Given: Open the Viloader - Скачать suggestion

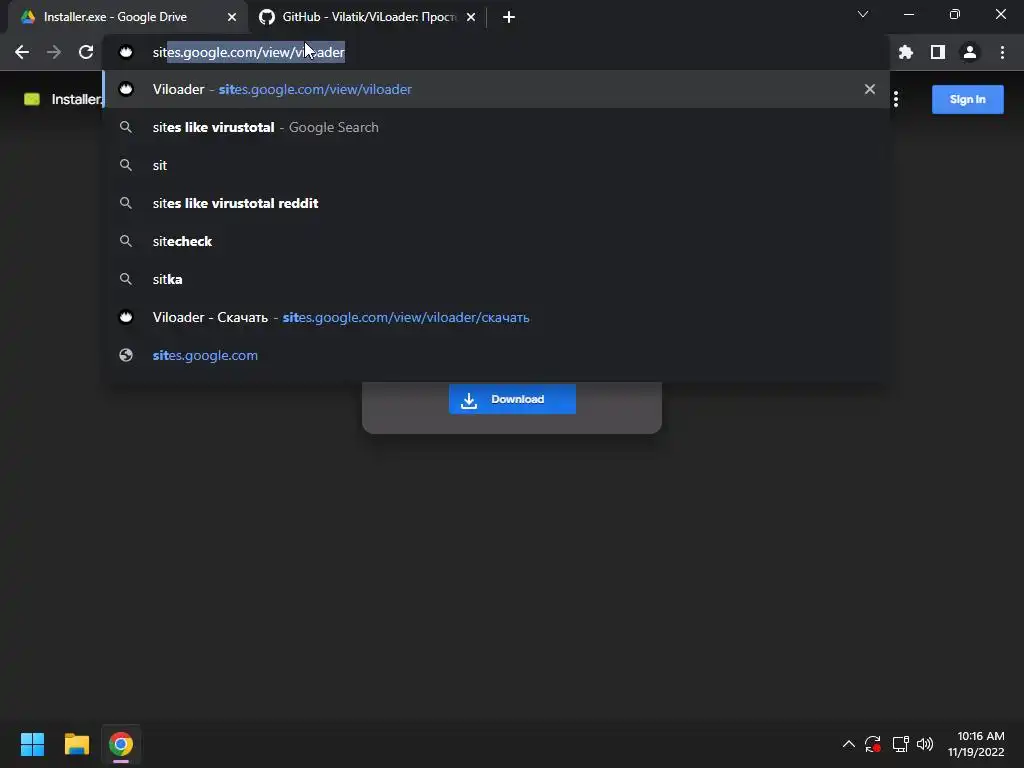Looking at the screenshot, I should (x=496, y=317).
